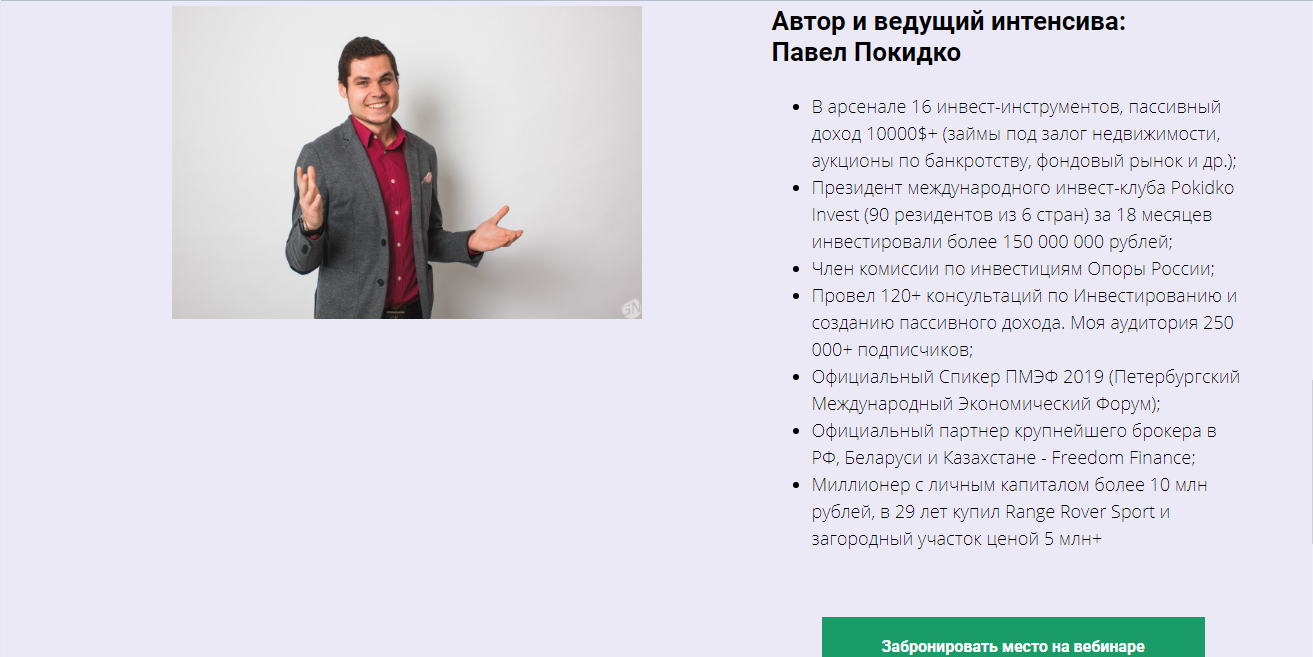Select the heading Автор и ведущий интенсива
1313x657 pixels.
(x=949, y=20)
